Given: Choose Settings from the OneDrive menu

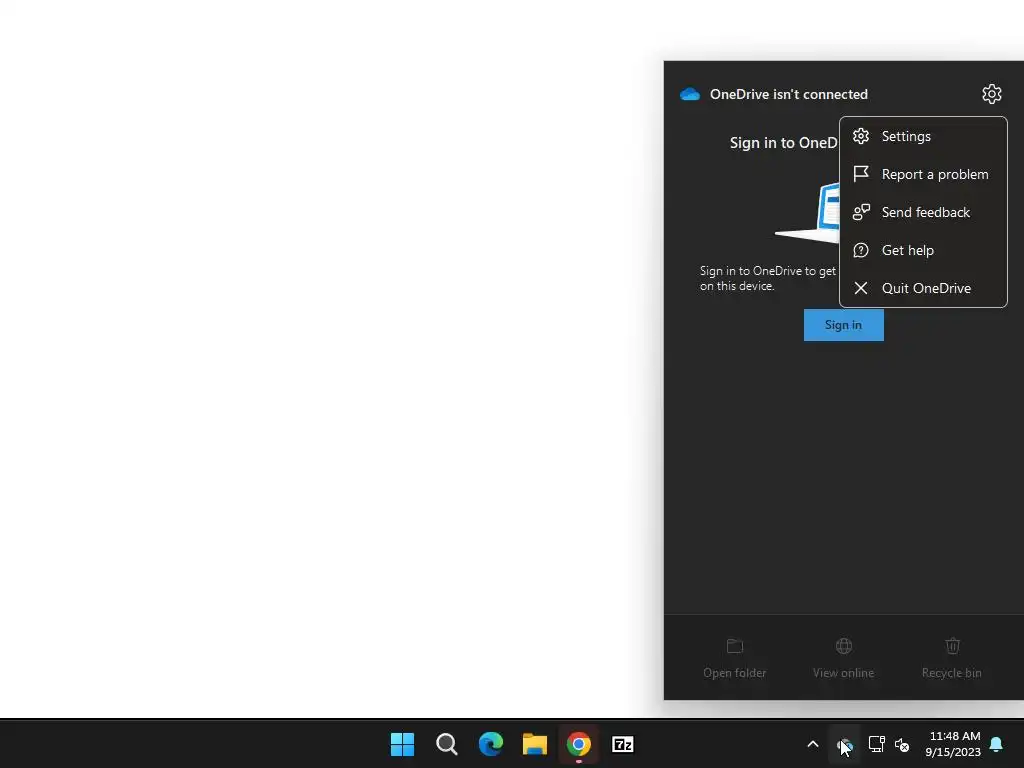Looking at the screenshot, I should (x=923, y=136).
